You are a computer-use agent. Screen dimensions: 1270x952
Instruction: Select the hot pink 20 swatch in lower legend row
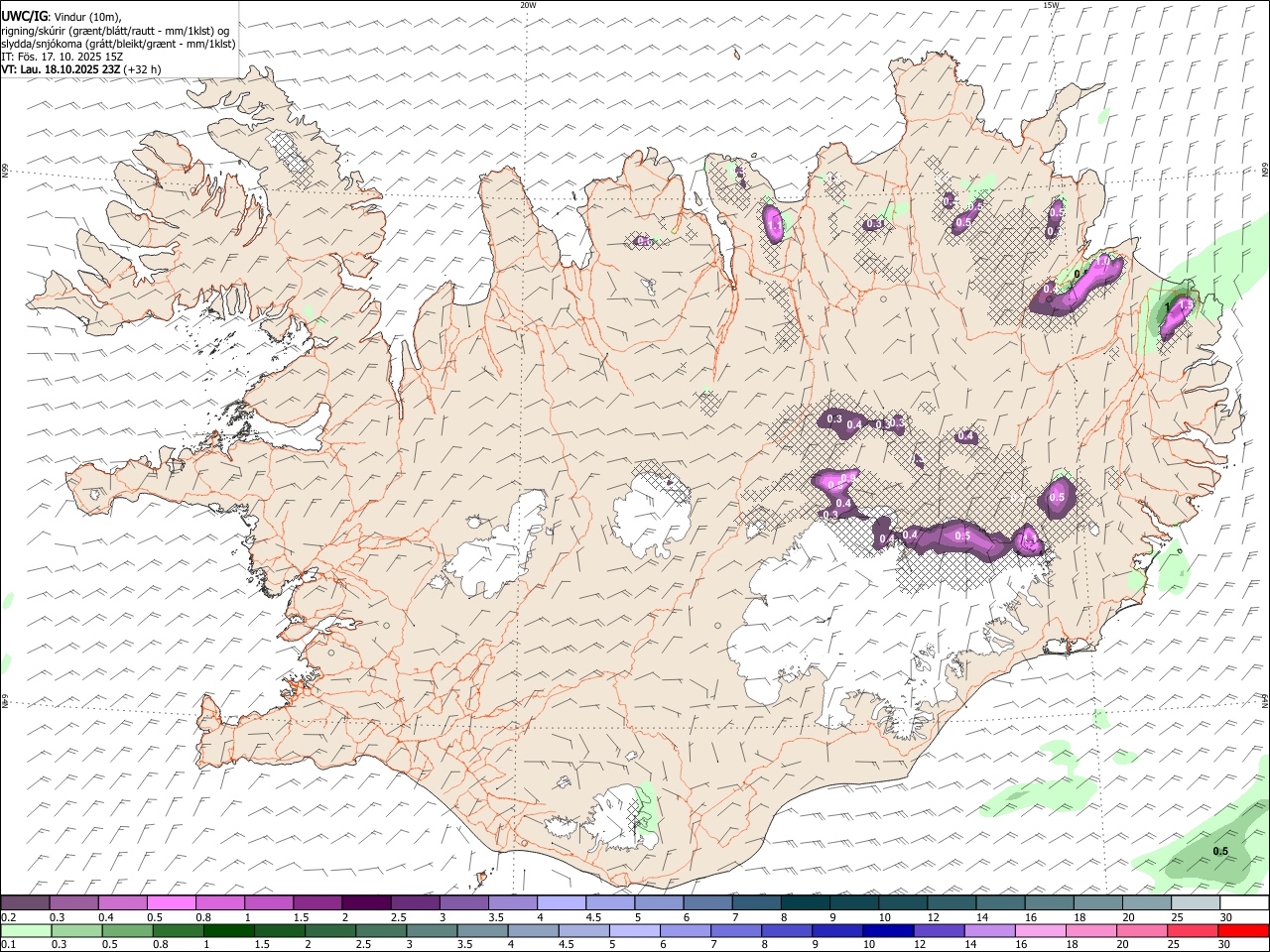(1141, 931)
